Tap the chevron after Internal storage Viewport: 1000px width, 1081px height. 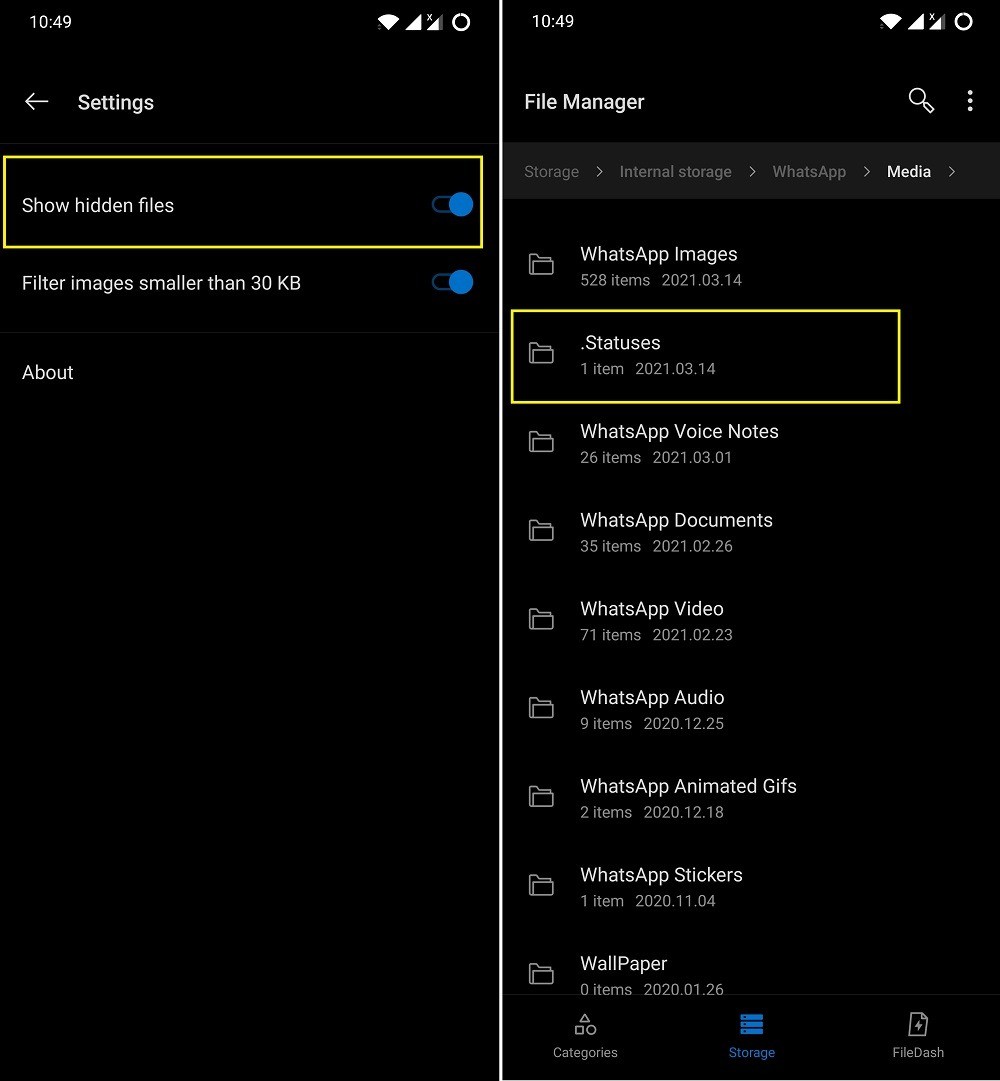point(751,171)
